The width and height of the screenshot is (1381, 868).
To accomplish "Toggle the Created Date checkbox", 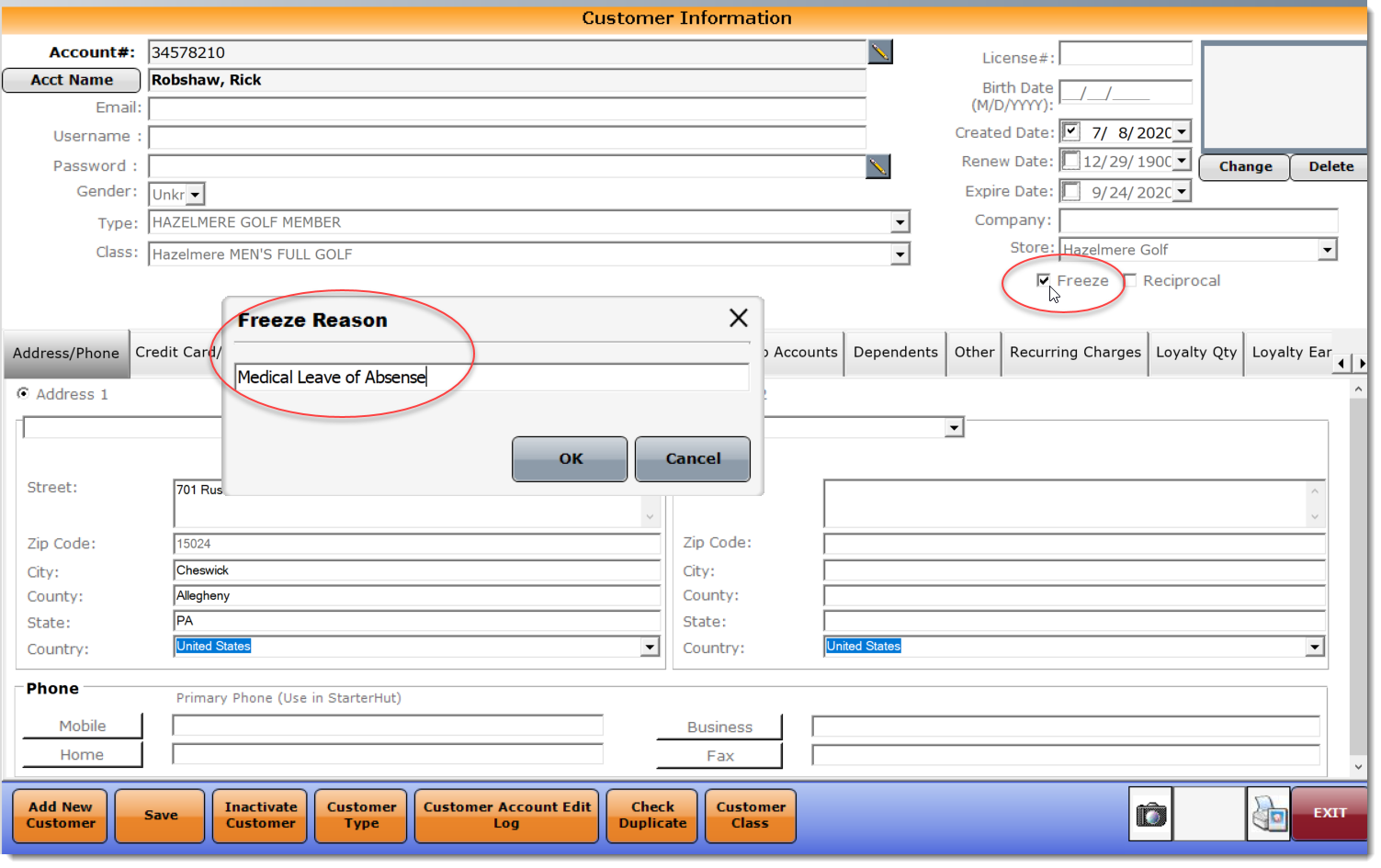I will tap(1070, 131).
